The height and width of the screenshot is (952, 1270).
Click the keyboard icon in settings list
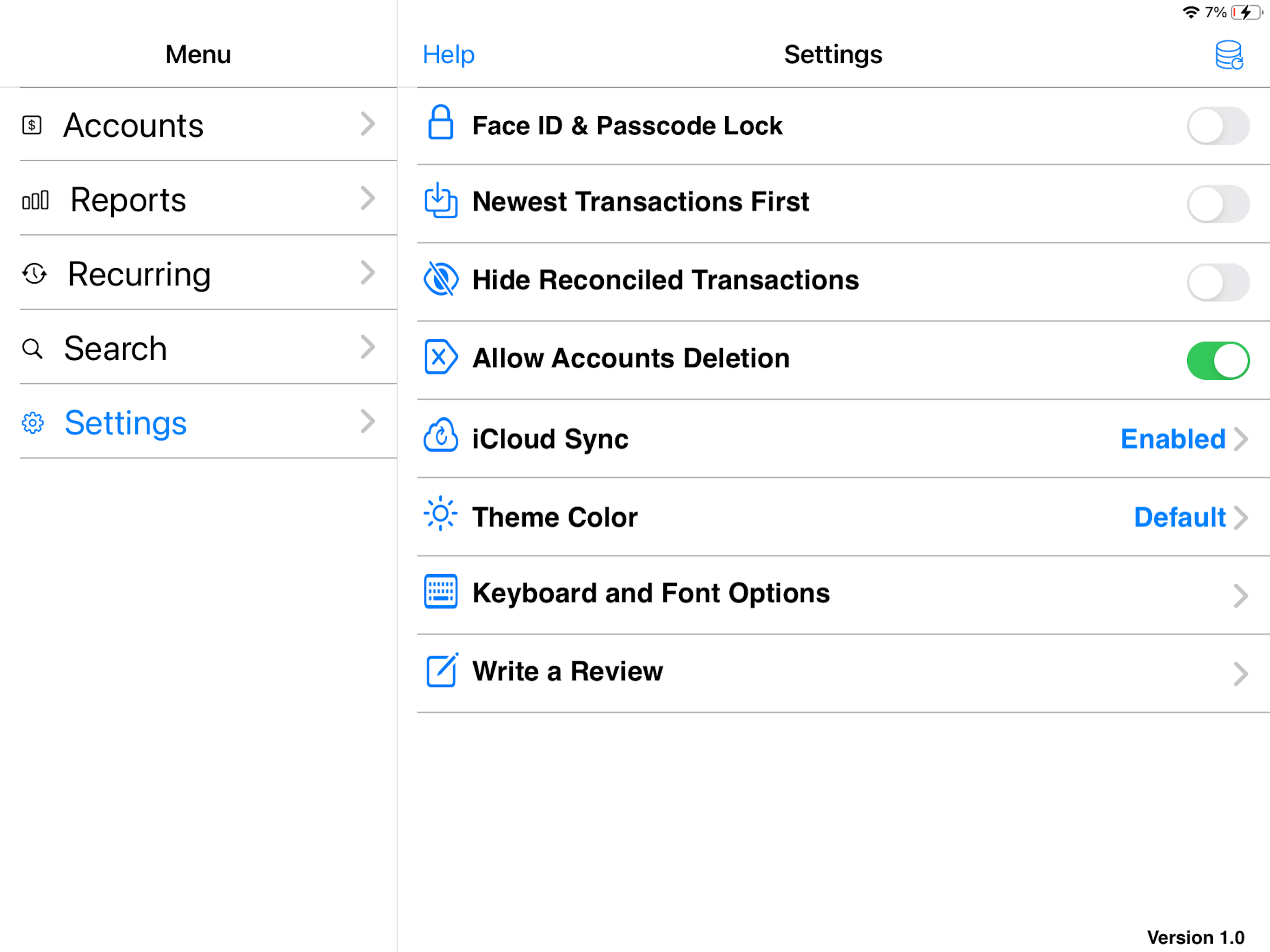pyautogui.click(x=440, y=591)
